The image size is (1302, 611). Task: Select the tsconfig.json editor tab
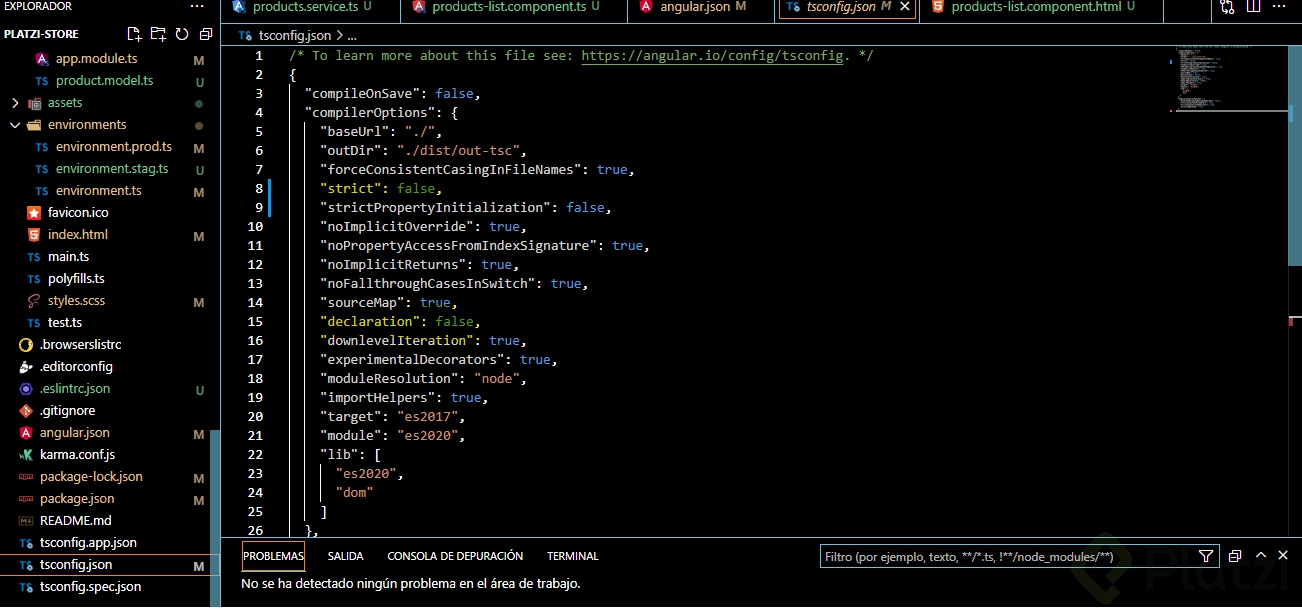(847, 7)
